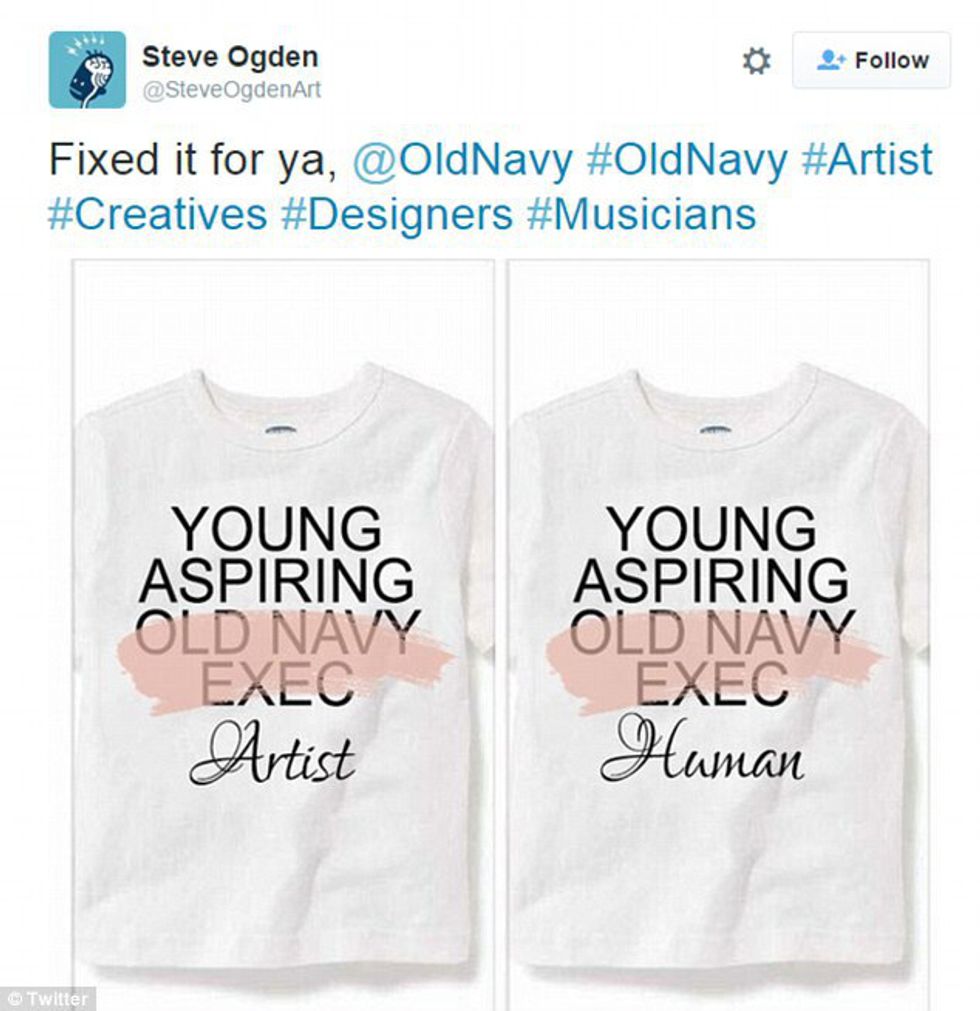The image size is (980, 1011).
Task: Open the #Designers hashtag
Action: (397, 214)
